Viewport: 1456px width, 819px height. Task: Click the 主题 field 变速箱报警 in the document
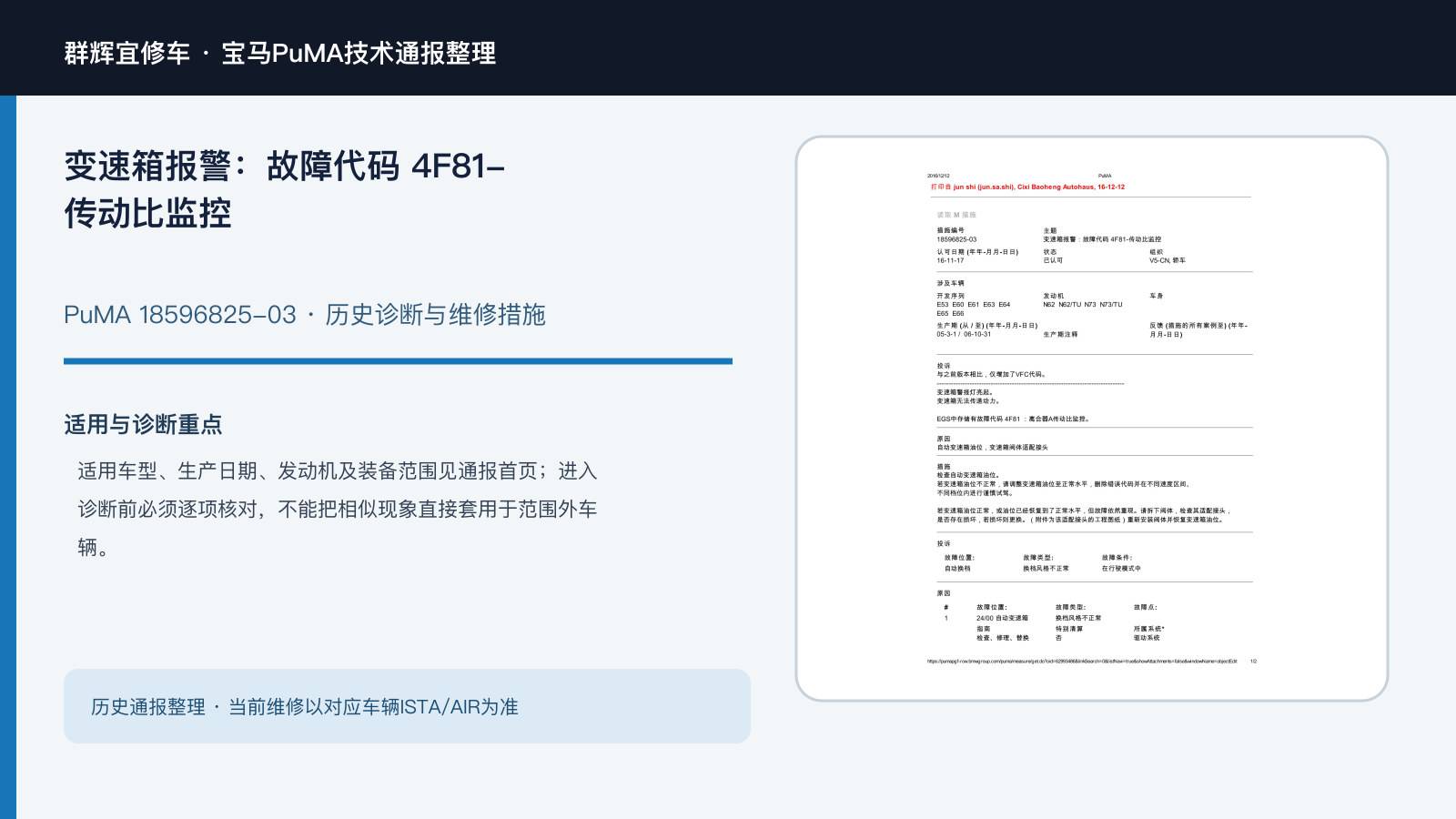tap(1102, 239)
